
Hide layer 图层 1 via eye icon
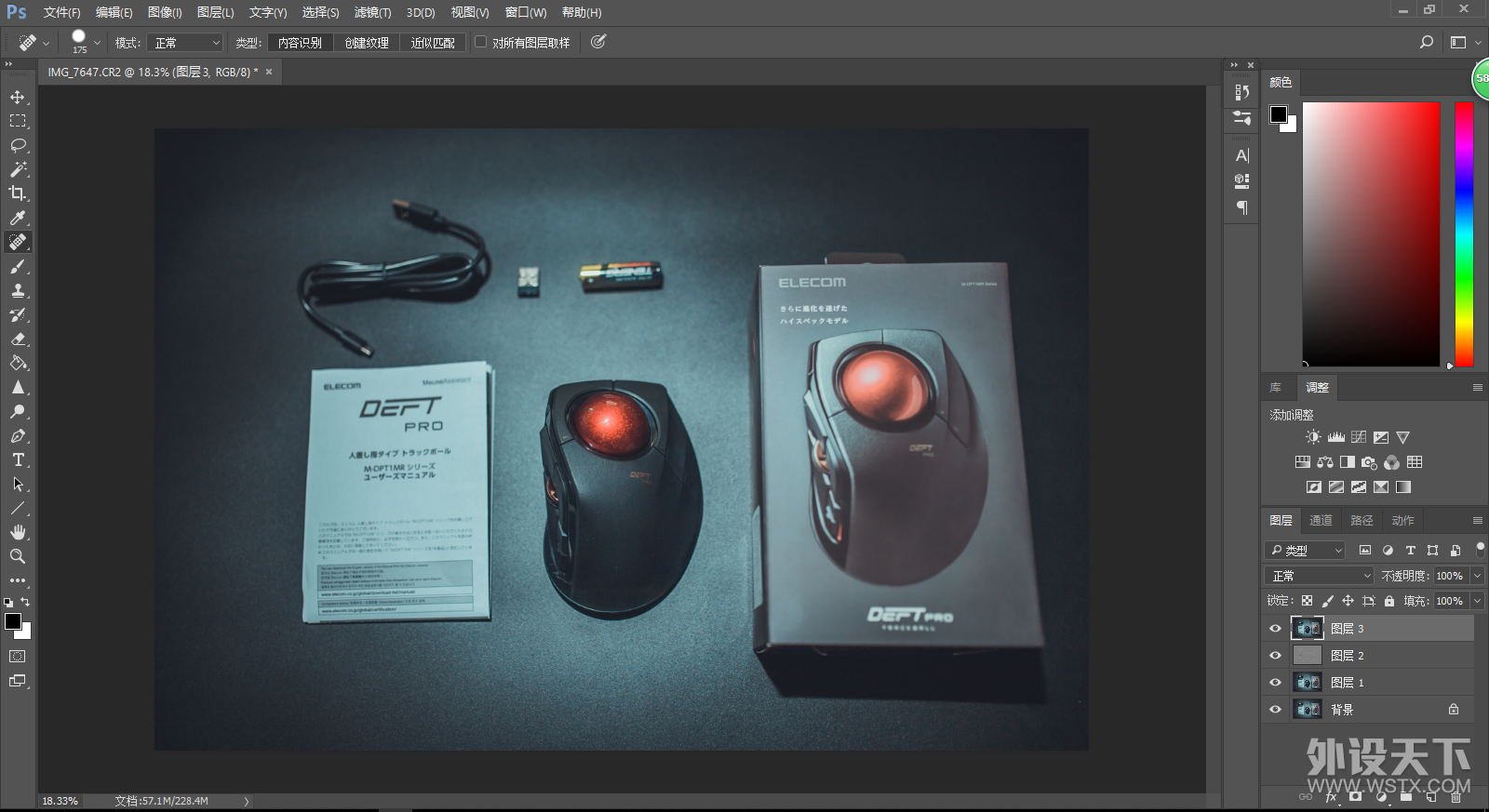click(1276, 683)
